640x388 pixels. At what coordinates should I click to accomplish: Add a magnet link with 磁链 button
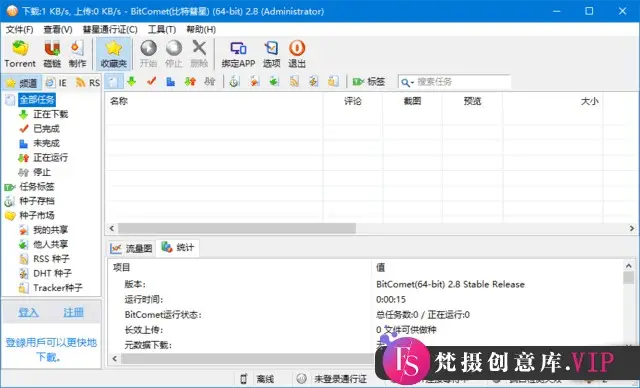click(52, 54)
